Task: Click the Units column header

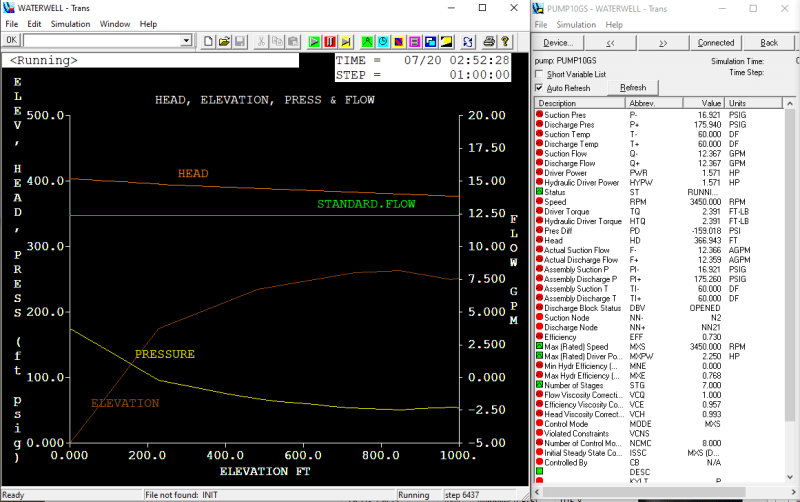Action: (x=754, y=103)
